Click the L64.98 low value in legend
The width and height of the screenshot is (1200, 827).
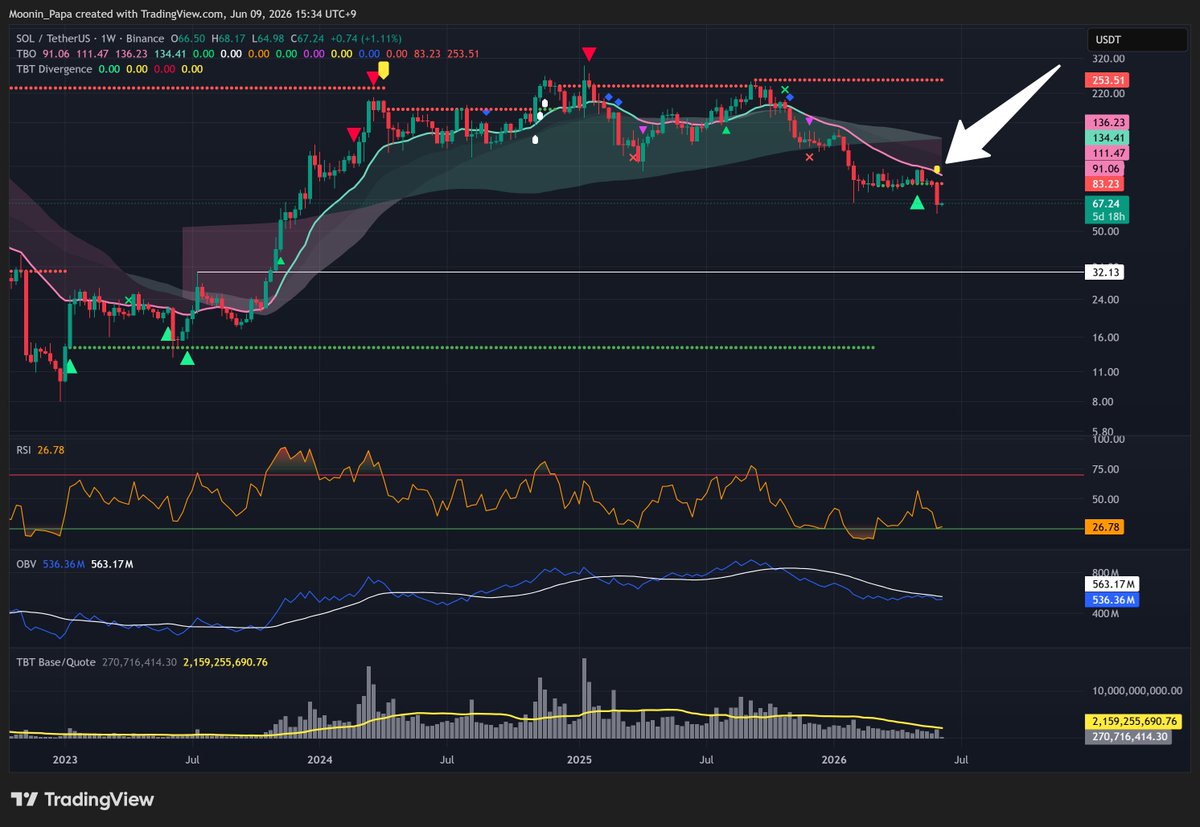tap(266, 38)
